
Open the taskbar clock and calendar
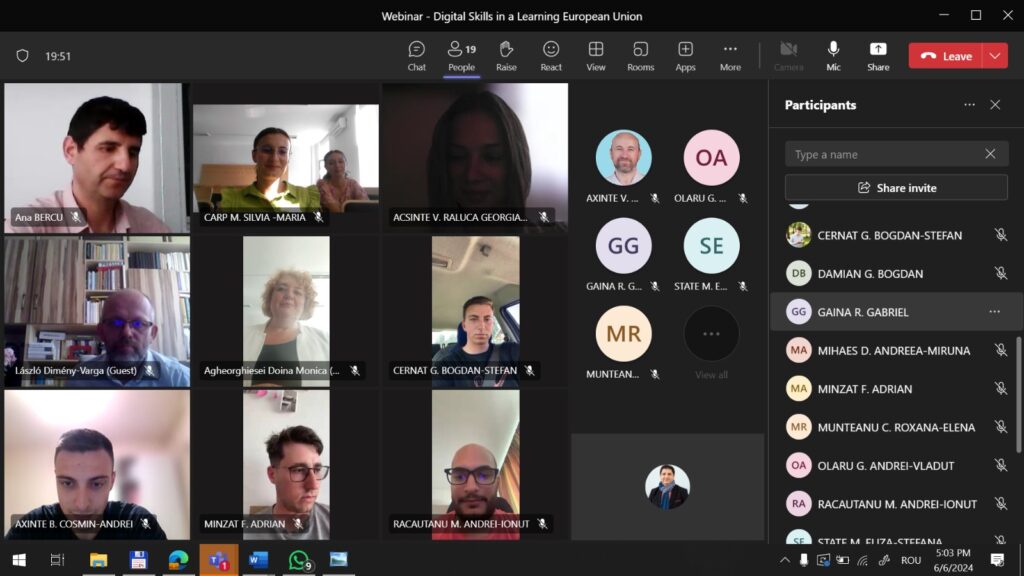pos(953,560)
